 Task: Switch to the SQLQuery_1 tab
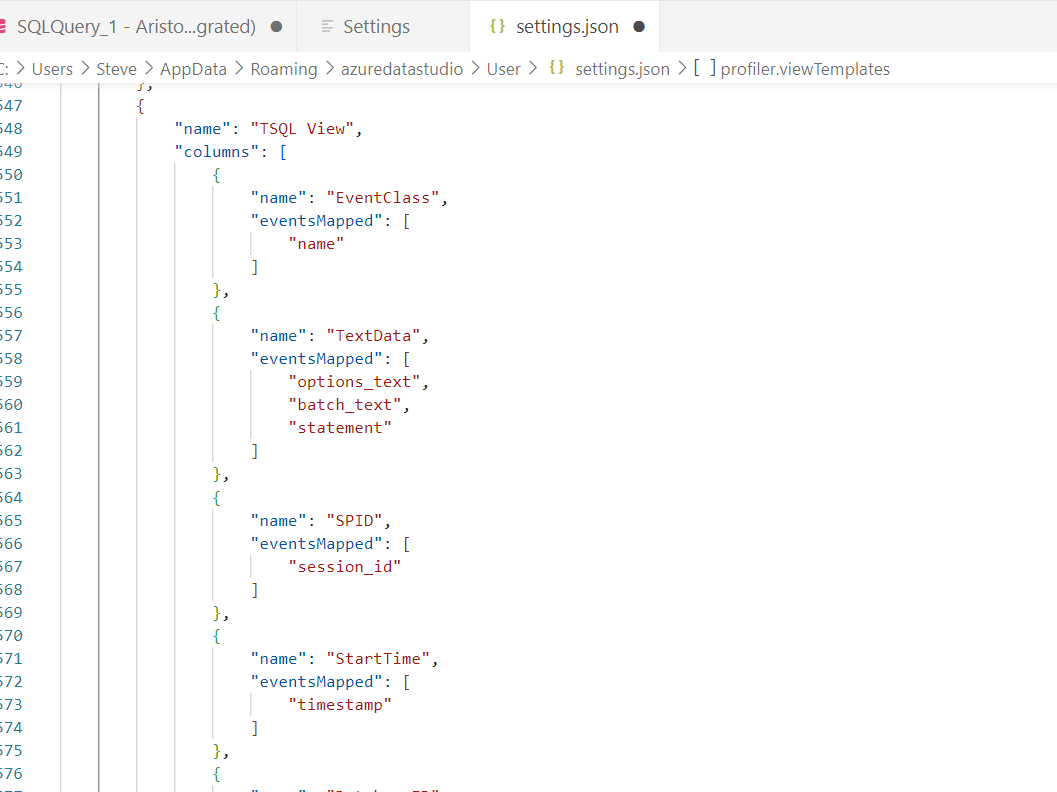(135, 27)
